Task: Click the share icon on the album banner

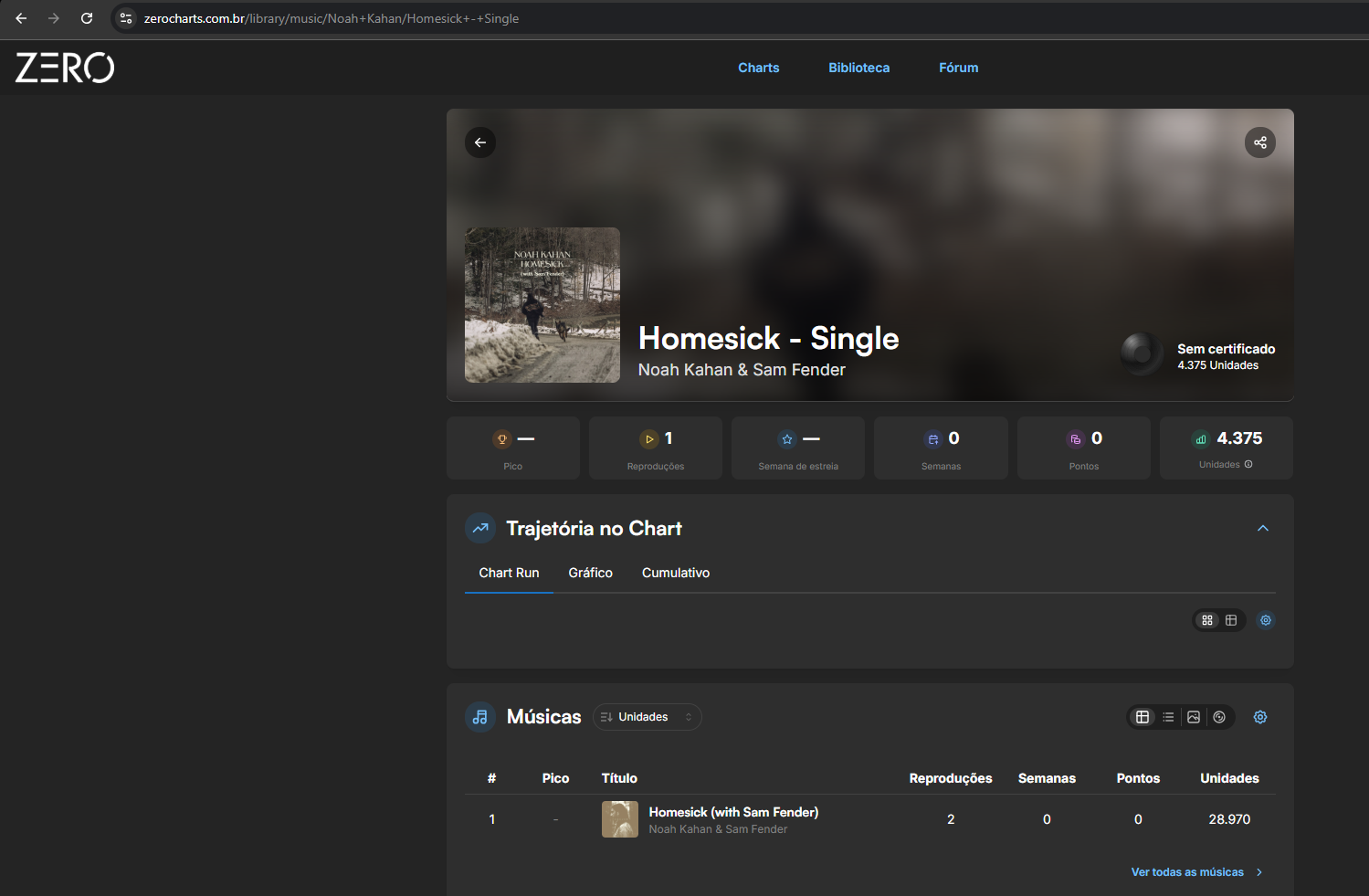Action: point(1260,142)
